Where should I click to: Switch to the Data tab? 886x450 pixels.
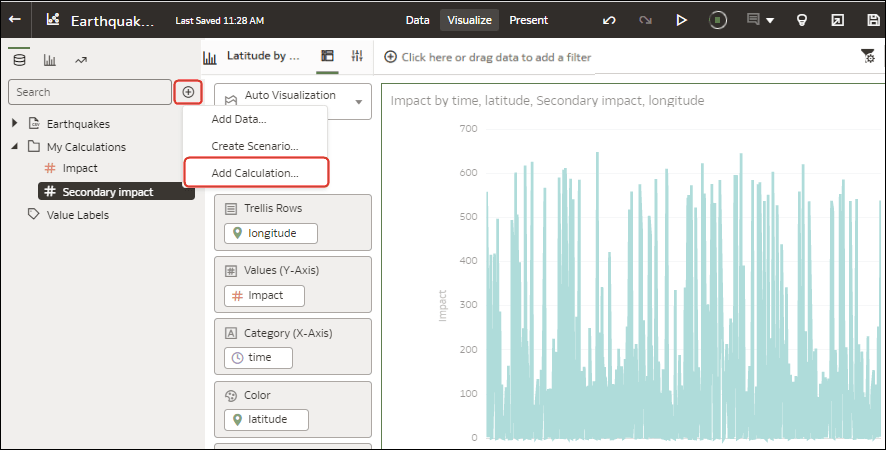418,20
